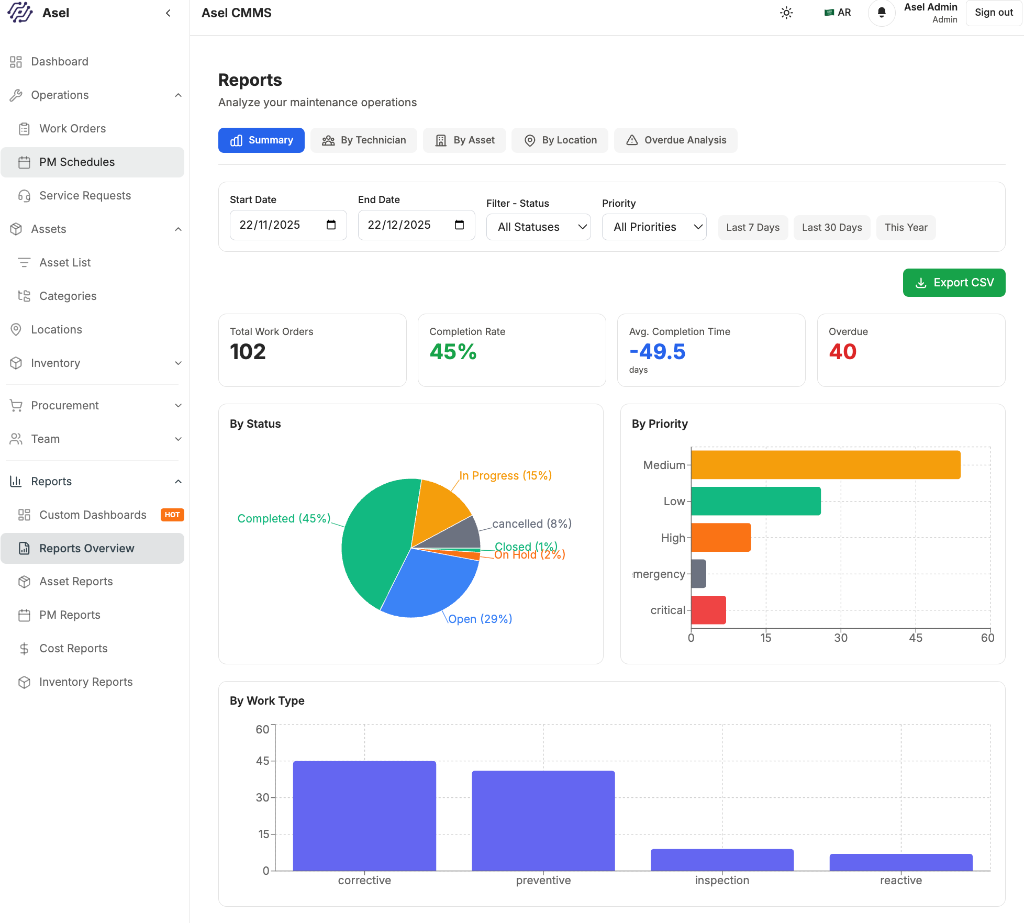Expand the Procurement menu section
This screenshot has height=923, width=1024.
[178, 406]
